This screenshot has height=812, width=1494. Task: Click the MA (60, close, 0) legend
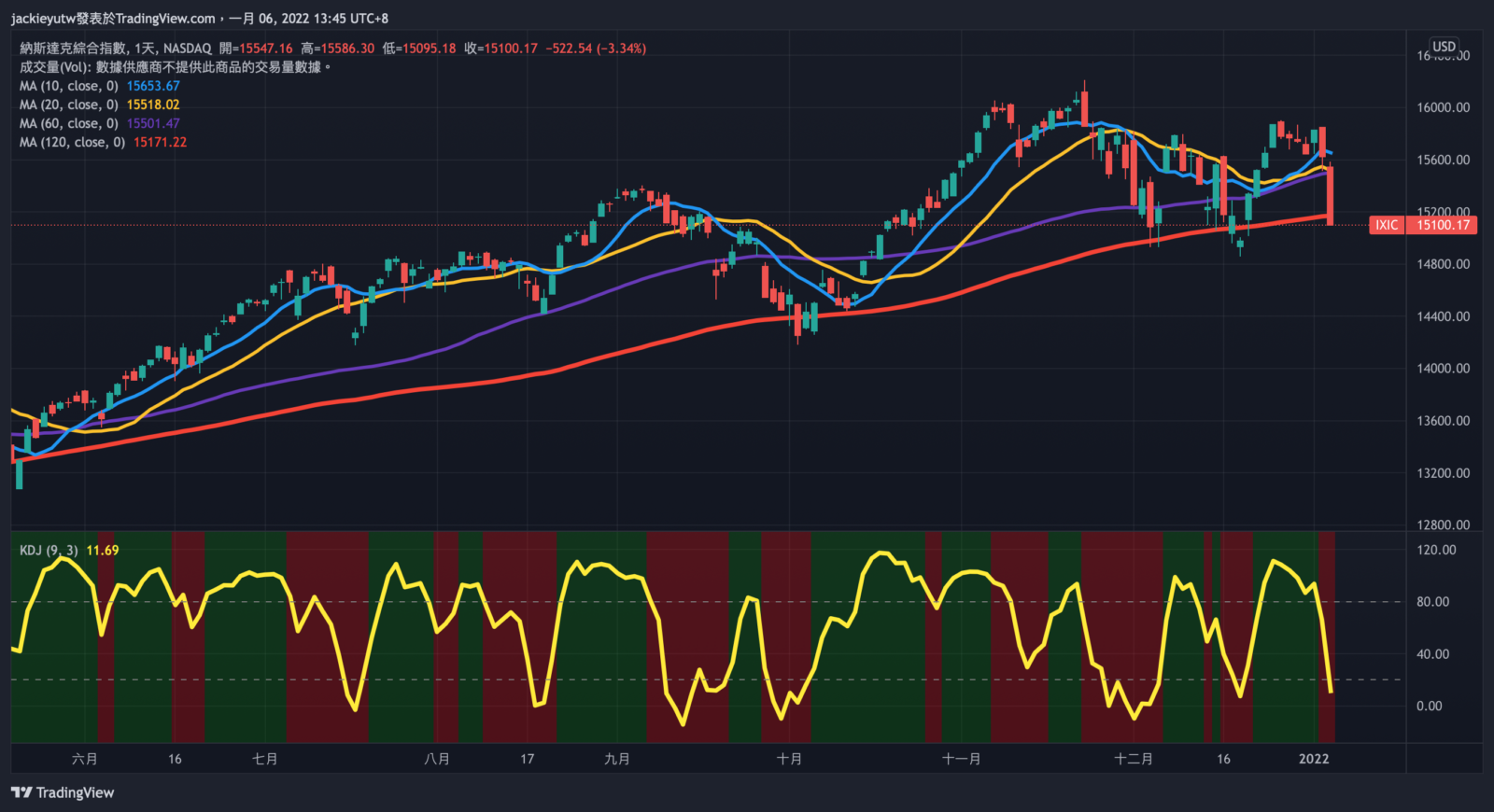pyautogui.click(x=69, y=123)
